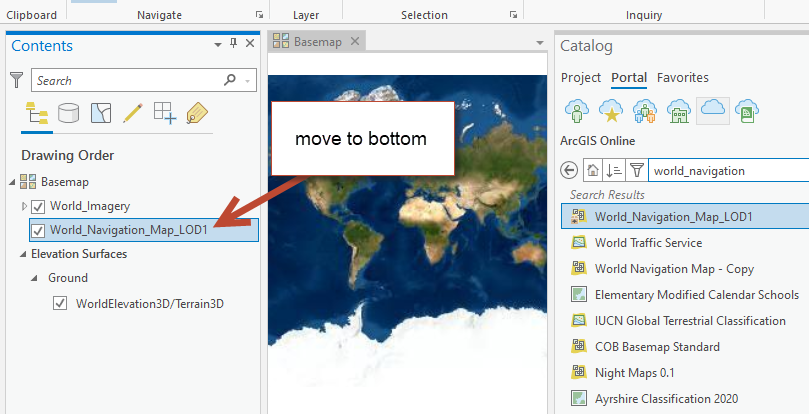Collapse the Ground elevation group
809x414 pixels.
[x=33, y=278]
